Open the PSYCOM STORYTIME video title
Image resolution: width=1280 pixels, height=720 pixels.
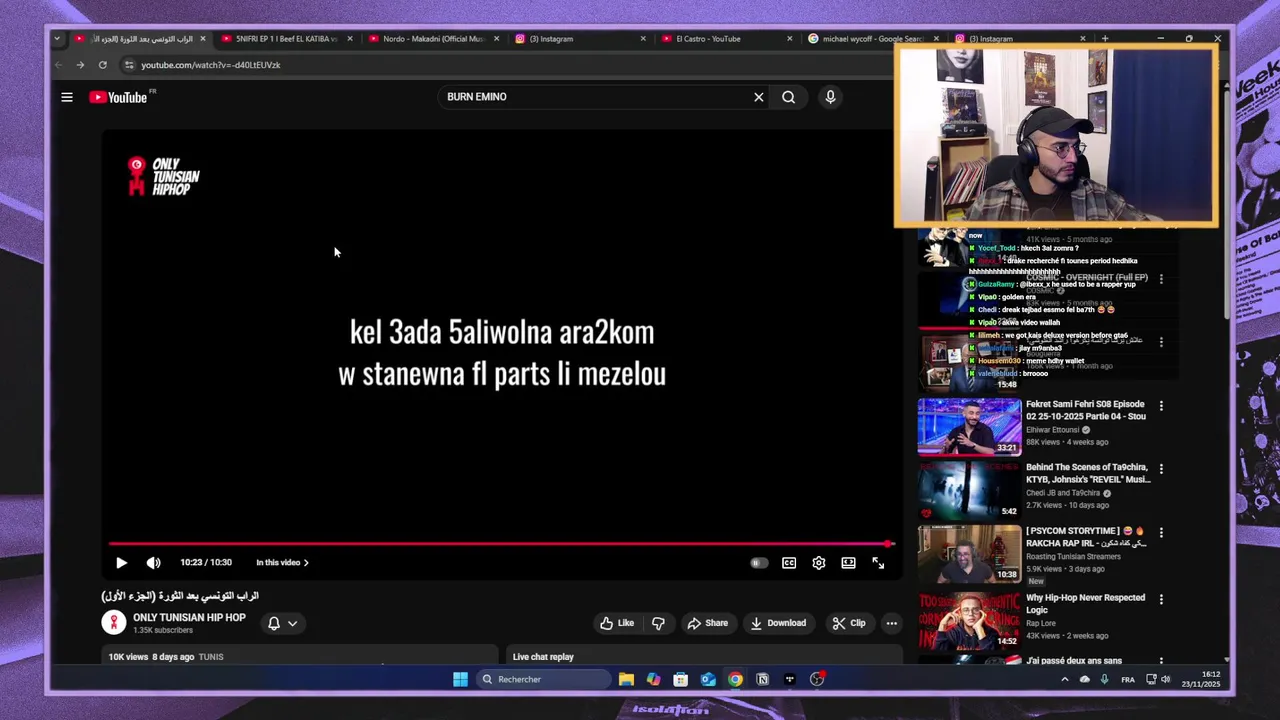[x=1086, y=537]
